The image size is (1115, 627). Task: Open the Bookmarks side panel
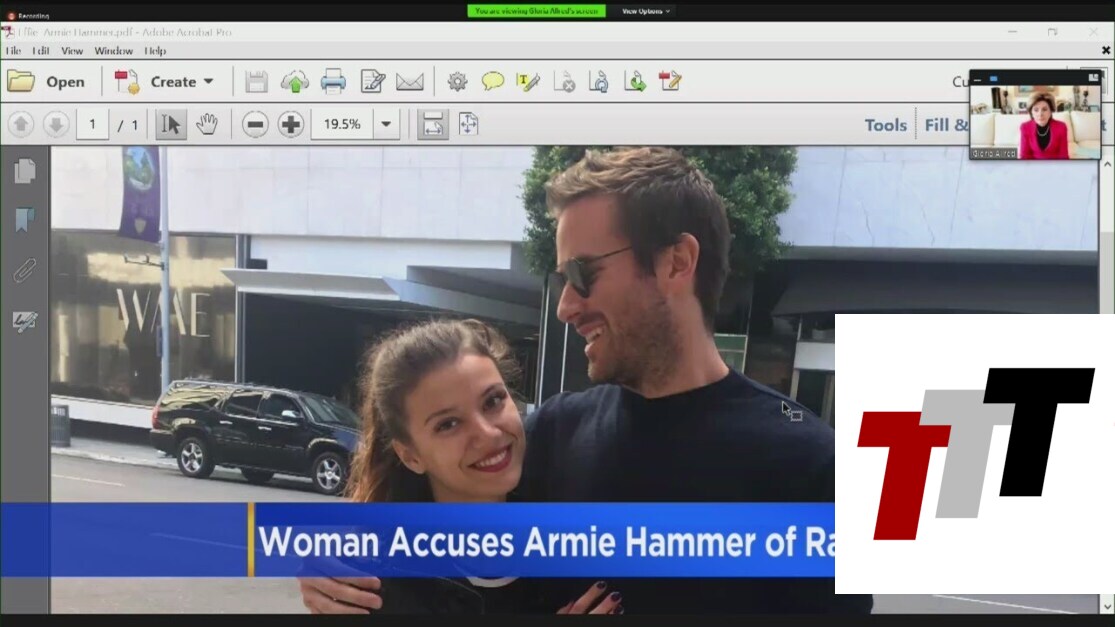click(25, 220)
